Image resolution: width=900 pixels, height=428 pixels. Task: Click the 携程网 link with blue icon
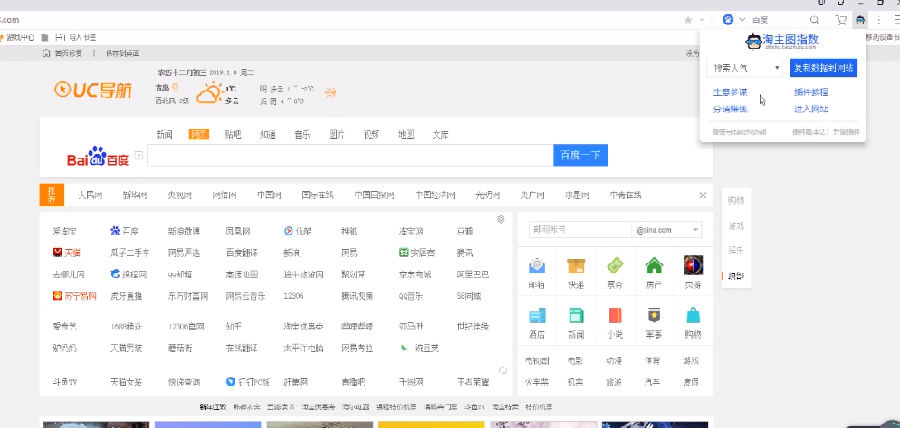(x=129, y=274)
